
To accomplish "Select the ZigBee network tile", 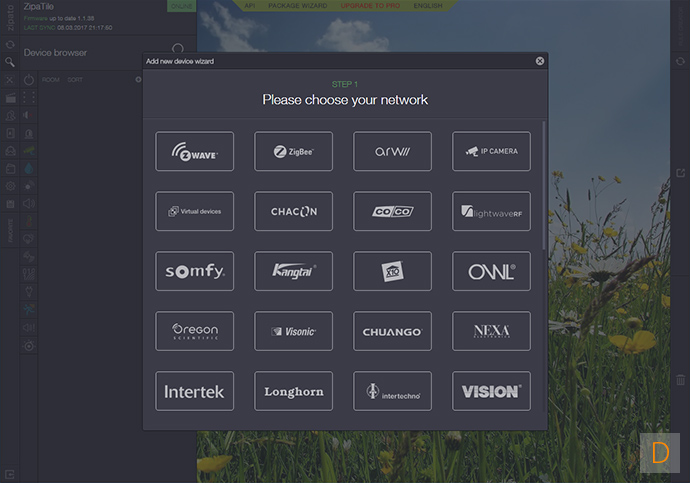I will pyautogui.click(x=294, y=151).
